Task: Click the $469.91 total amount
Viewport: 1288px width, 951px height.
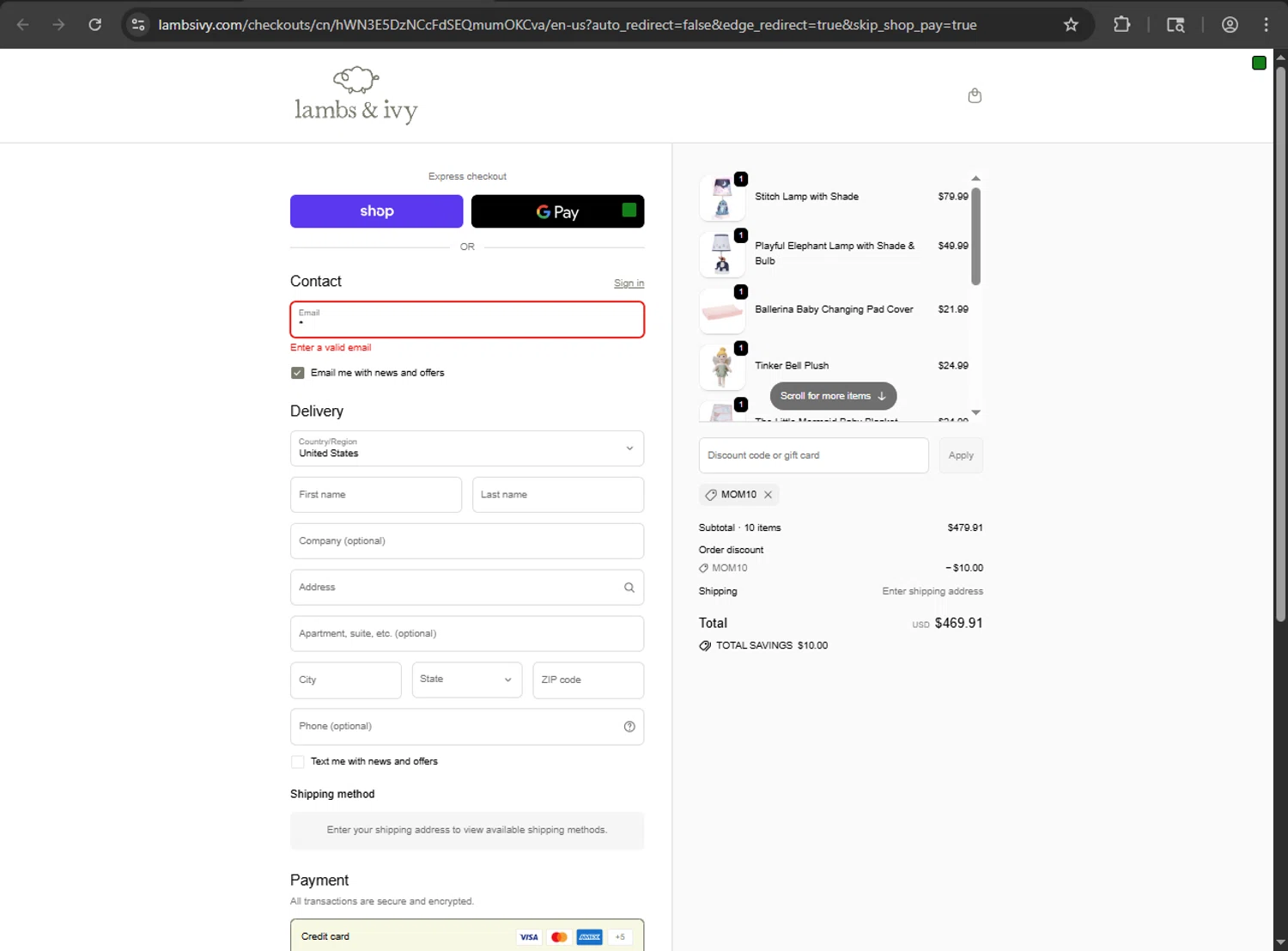Action: pos(958,624)
